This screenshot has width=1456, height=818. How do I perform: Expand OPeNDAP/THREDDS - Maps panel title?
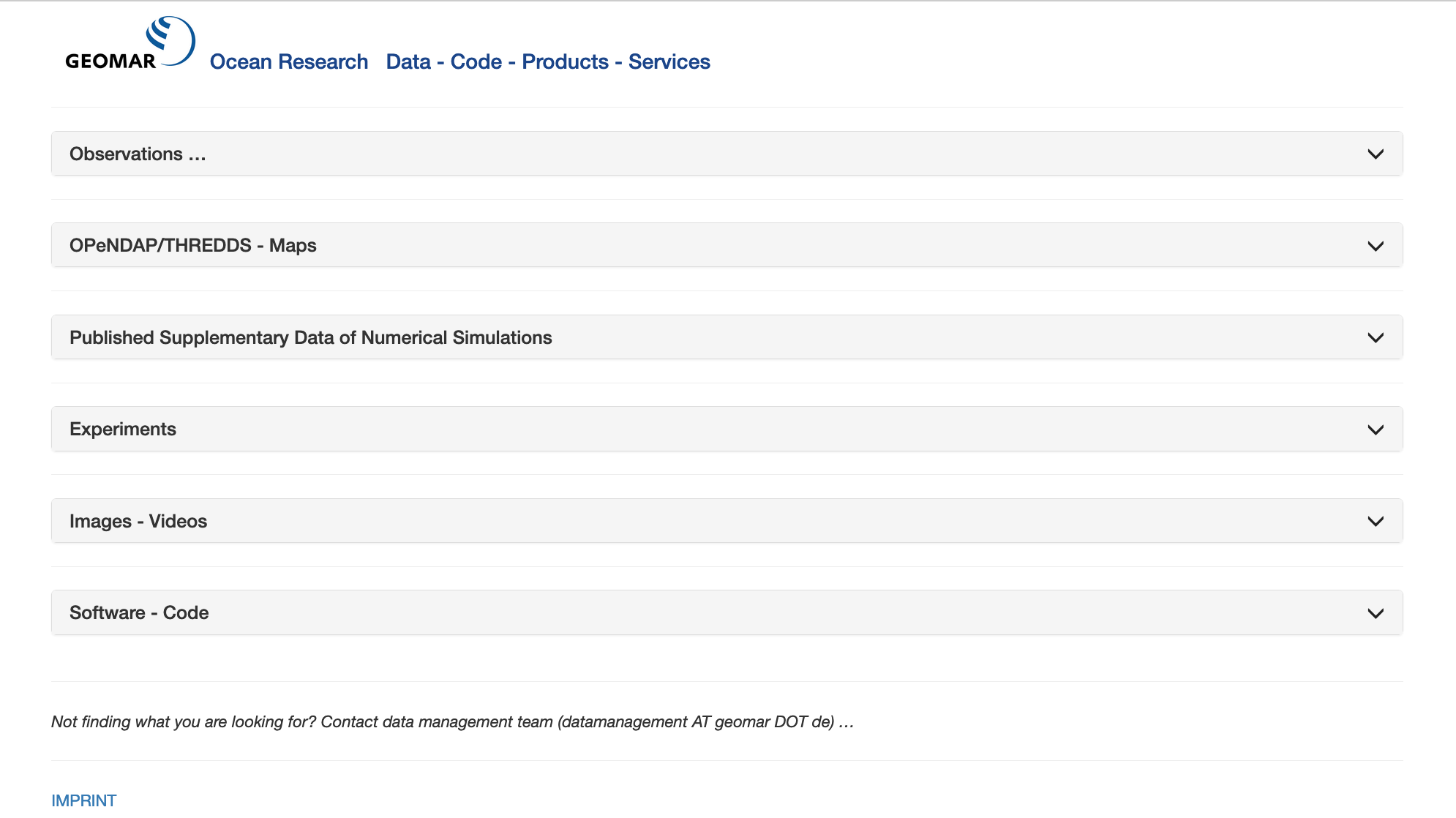coord(192,246)
